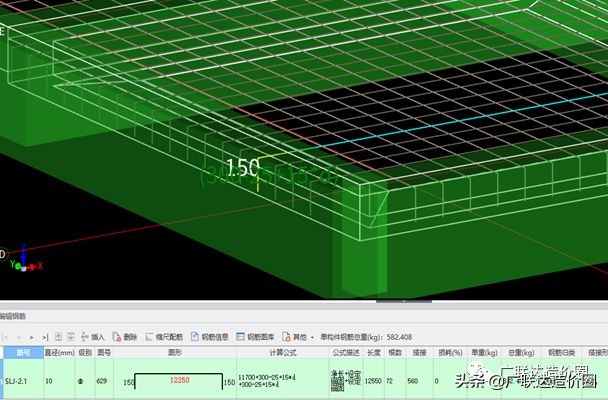Click the total weight readout 582.408
Screen dimensions: 608x400
pos(398,337)
